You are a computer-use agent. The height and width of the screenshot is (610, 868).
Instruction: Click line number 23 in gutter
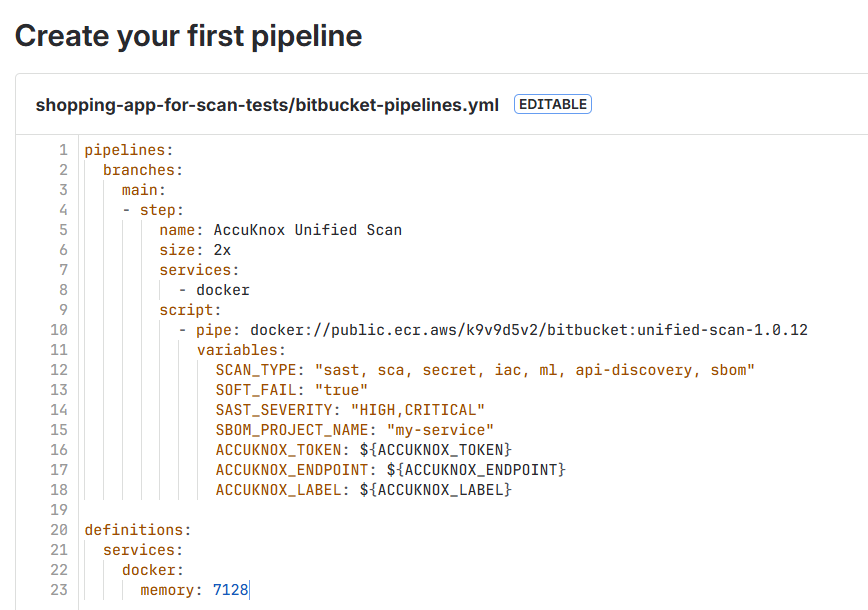59,590
